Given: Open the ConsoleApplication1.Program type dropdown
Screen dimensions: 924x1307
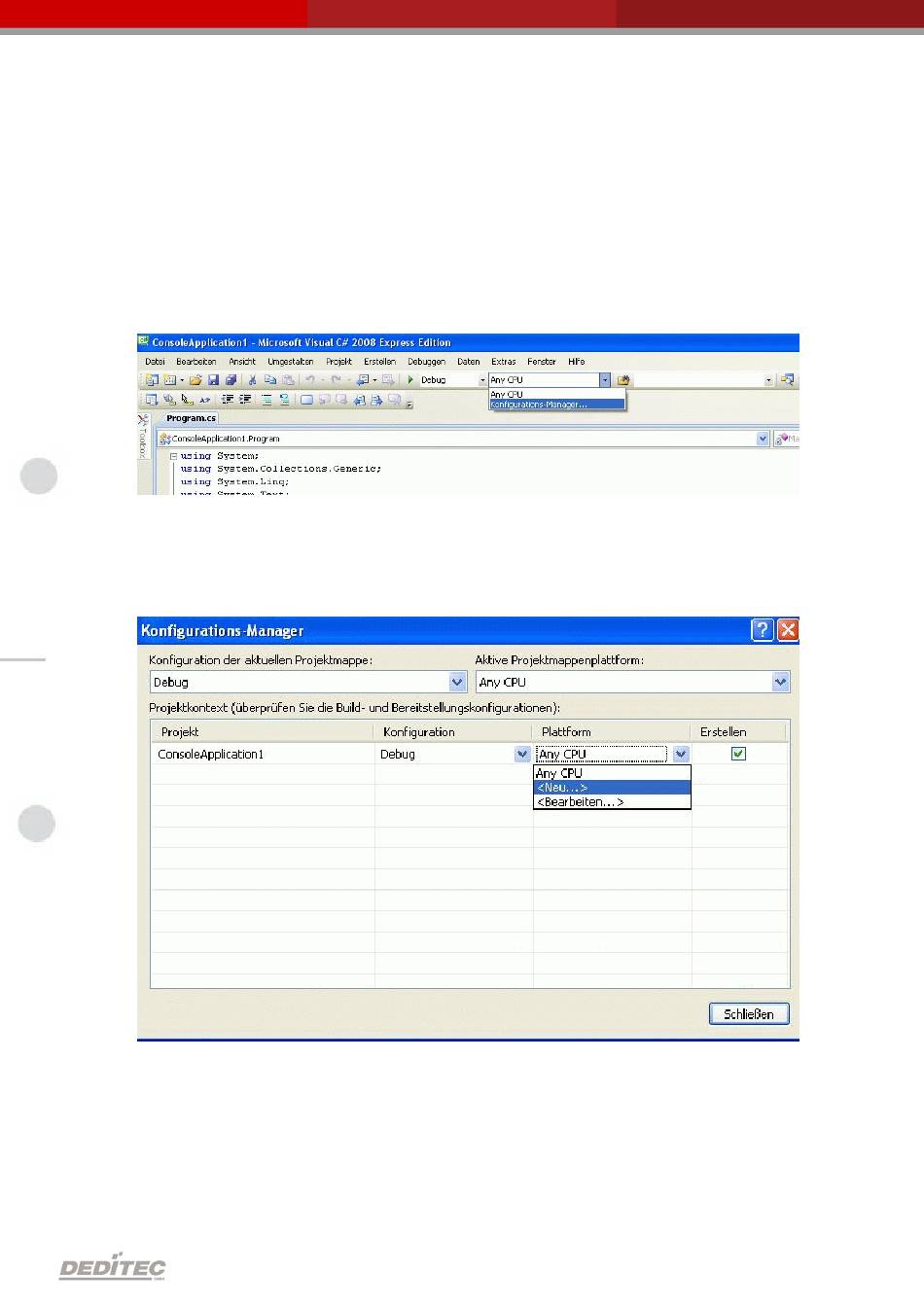Looking at the screenshot, I should (x=763, y=439).
